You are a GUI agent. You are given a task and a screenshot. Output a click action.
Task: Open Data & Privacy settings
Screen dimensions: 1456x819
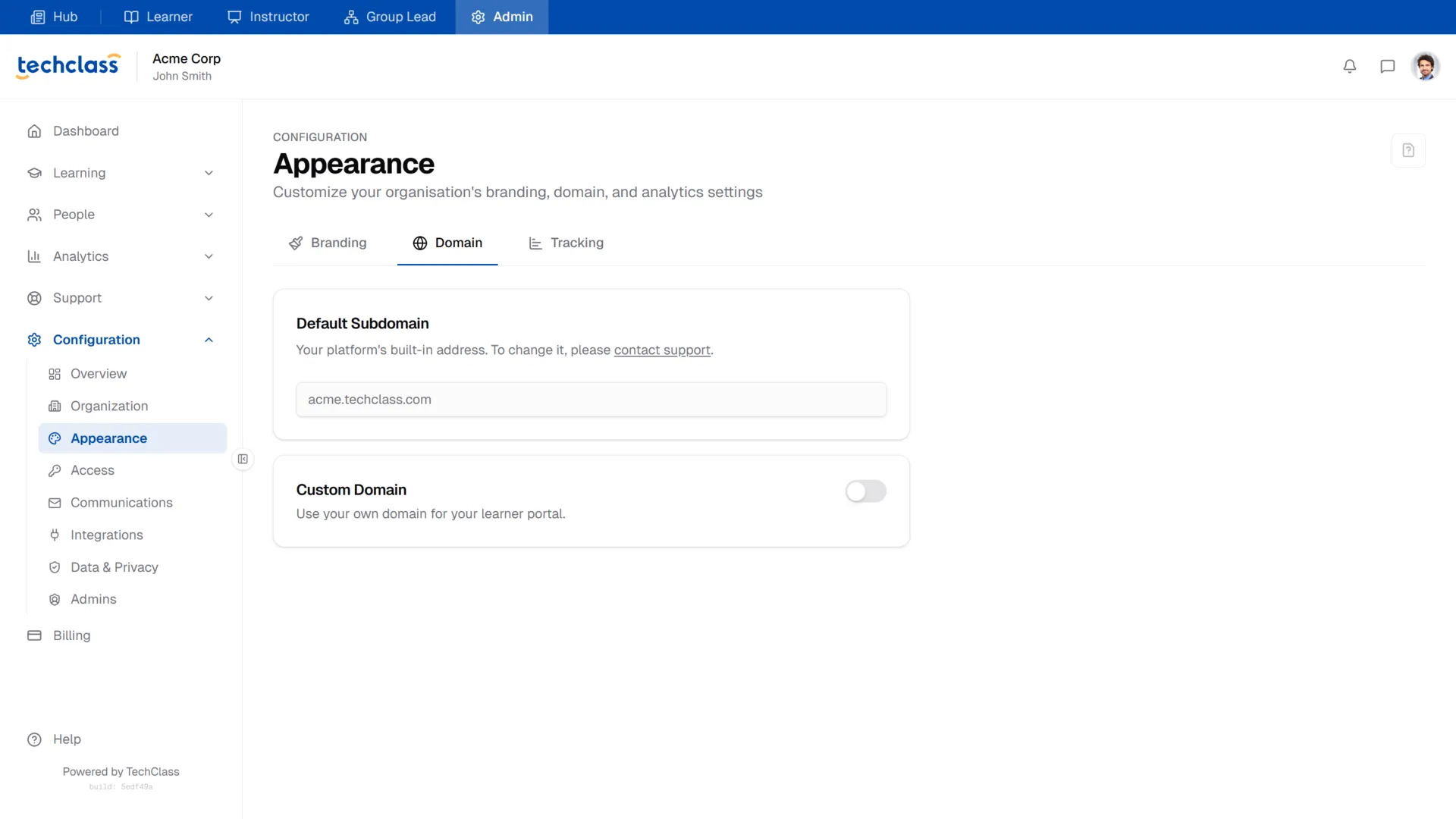click(133, 567)
